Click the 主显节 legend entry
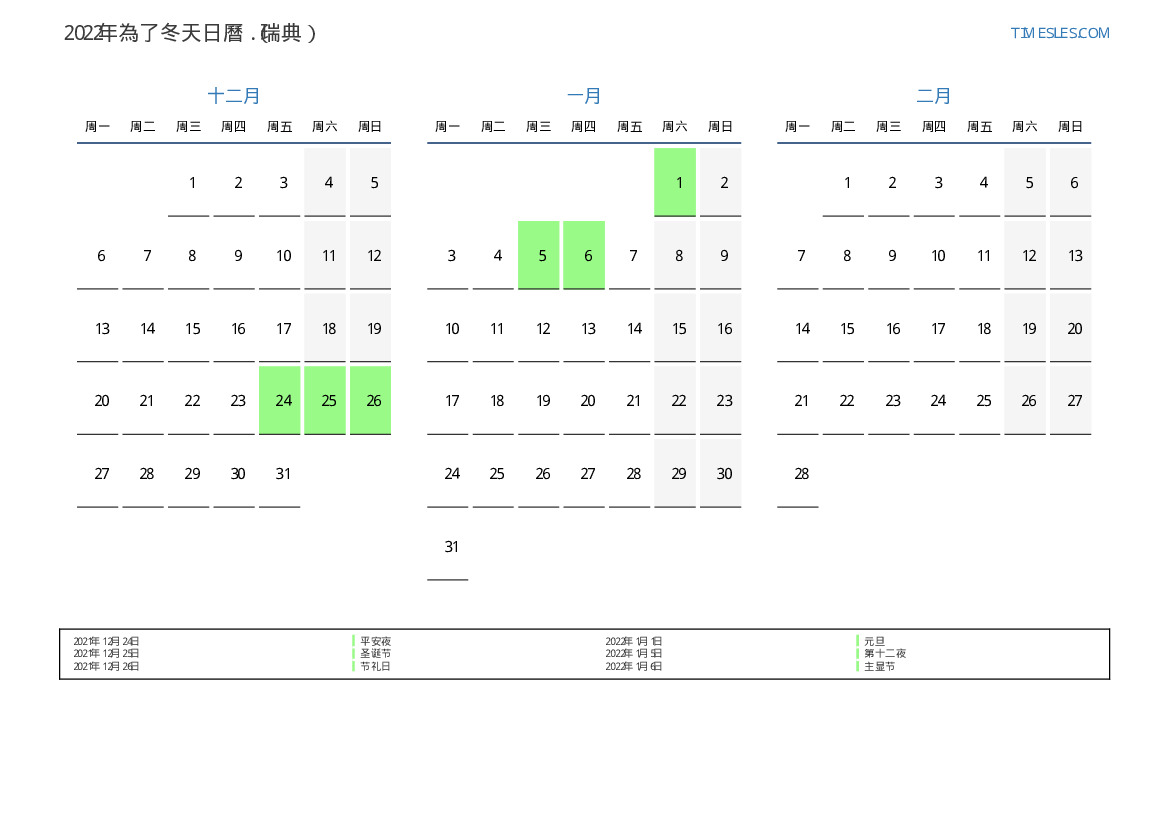 pos(880,666)
